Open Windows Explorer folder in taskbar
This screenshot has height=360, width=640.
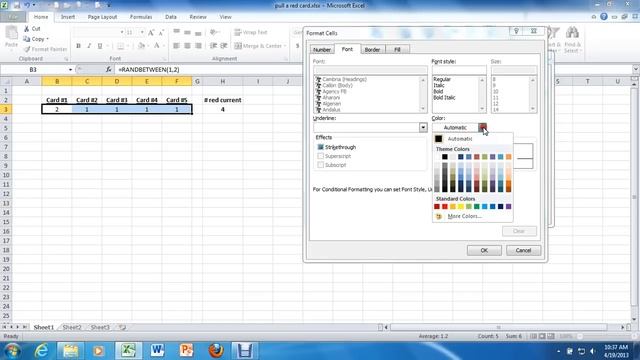[70, 350]
